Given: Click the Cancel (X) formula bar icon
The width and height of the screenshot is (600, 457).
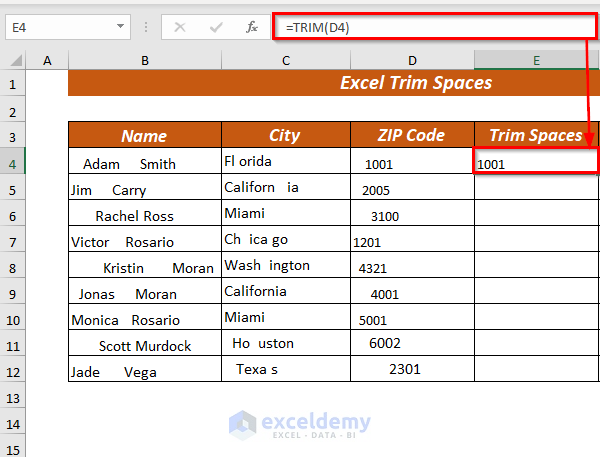Looking at the screenshot, I should [x=180, y=27].
